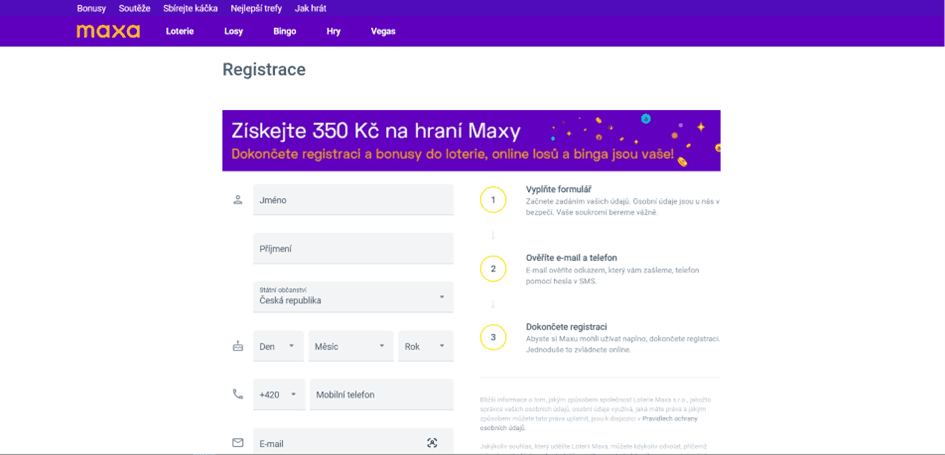Open the +420 phone prefix dropdown
This screenshot has height=455, width=945.
[x=279, y=395]
